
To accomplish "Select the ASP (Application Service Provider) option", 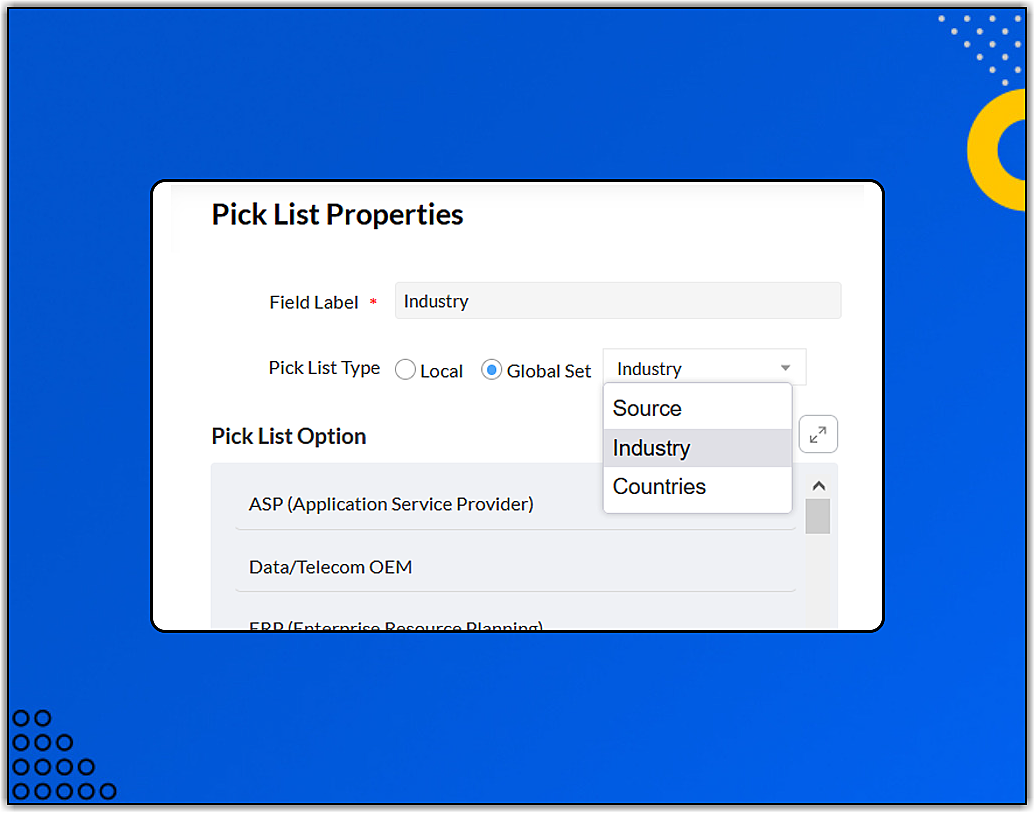I will point(391,504).
